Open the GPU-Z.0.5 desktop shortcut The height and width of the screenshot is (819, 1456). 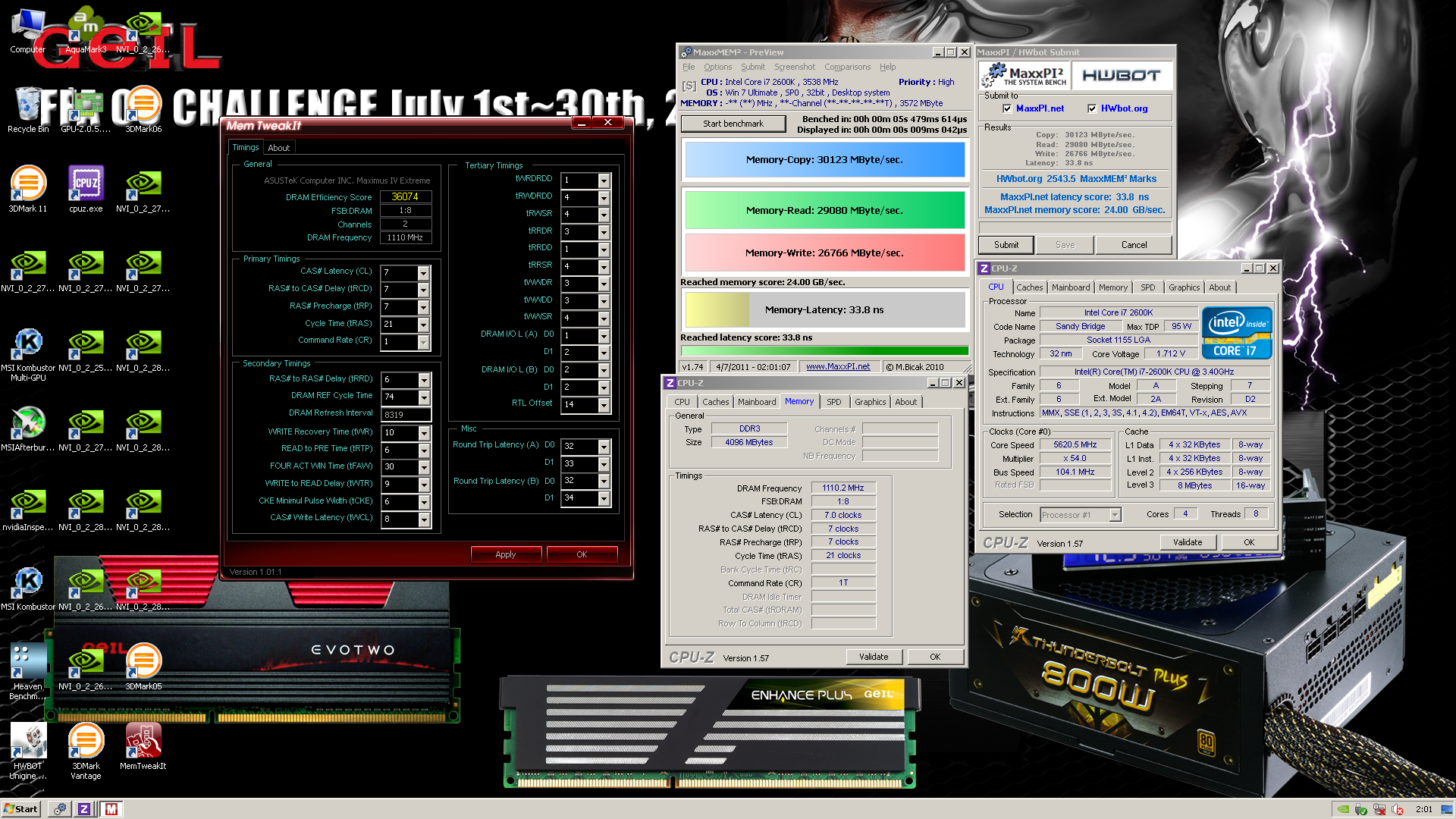86,110
